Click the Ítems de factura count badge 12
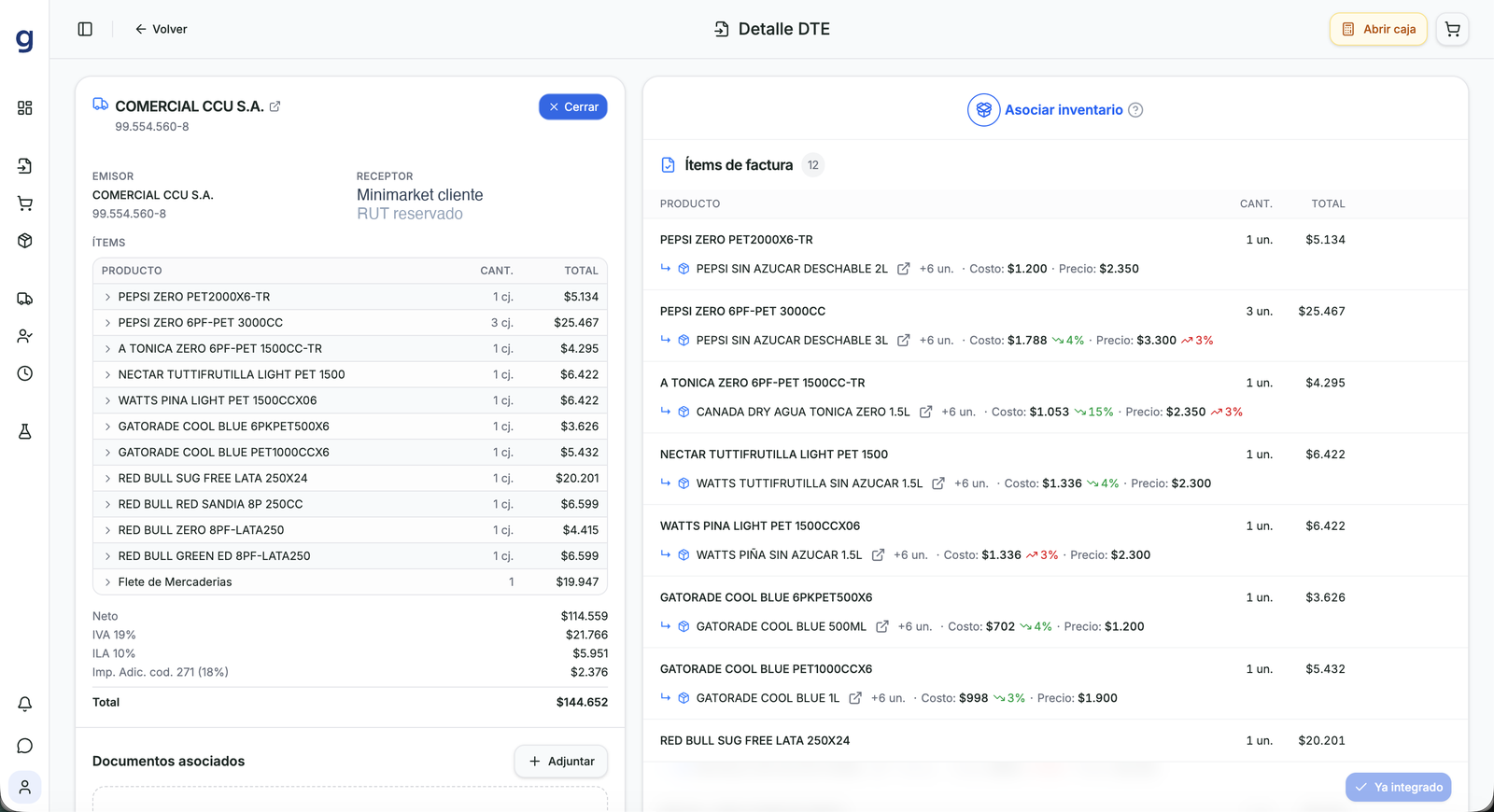The height and width of the screenshot is (812, 1494). tap(813, 165)
